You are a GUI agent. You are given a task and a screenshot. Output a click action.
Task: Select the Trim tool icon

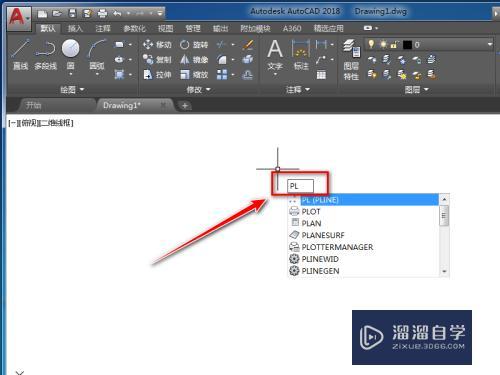pos(221,44)
